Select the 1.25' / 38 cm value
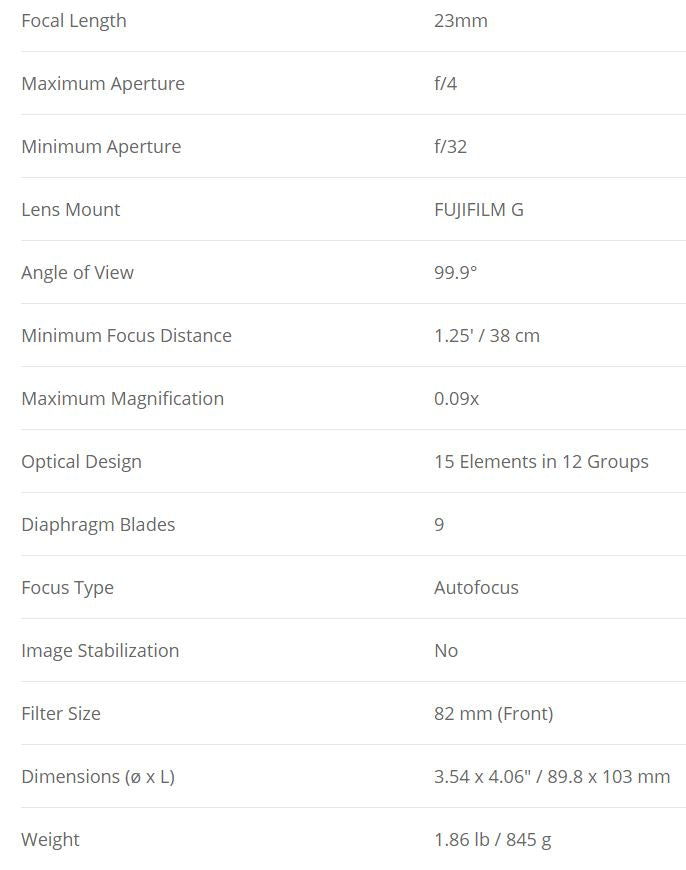 486,336
